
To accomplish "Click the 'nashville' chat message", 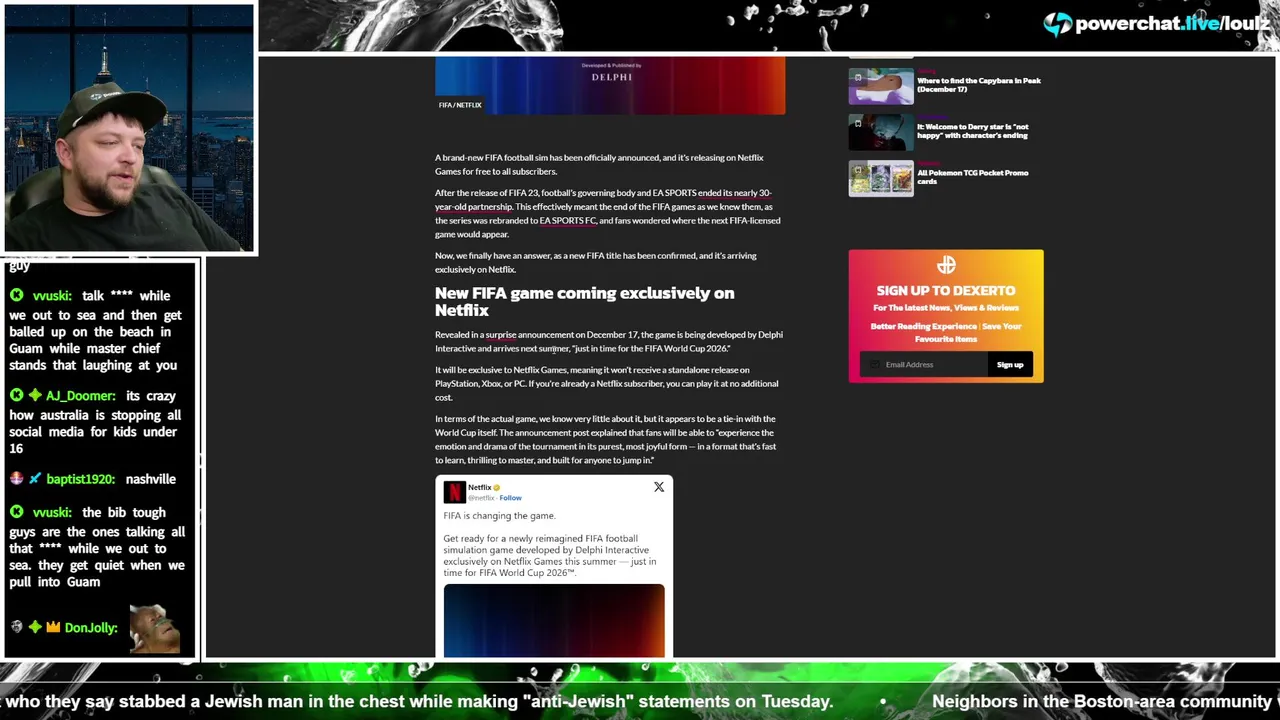I will click(150, 479).
